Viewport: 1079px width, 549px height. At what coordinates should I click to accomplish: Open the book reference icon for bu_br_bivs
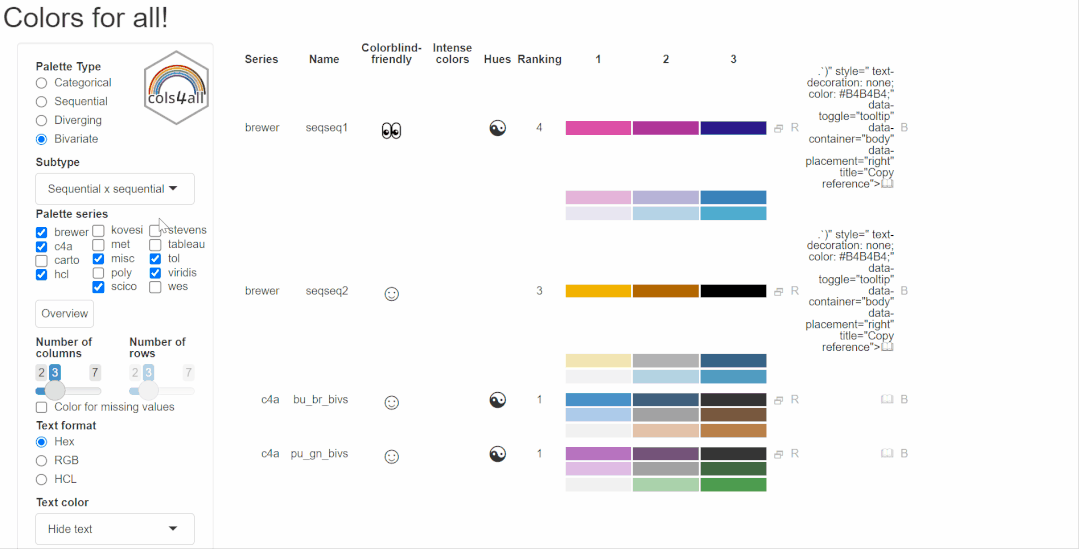(x=887, y=400)
